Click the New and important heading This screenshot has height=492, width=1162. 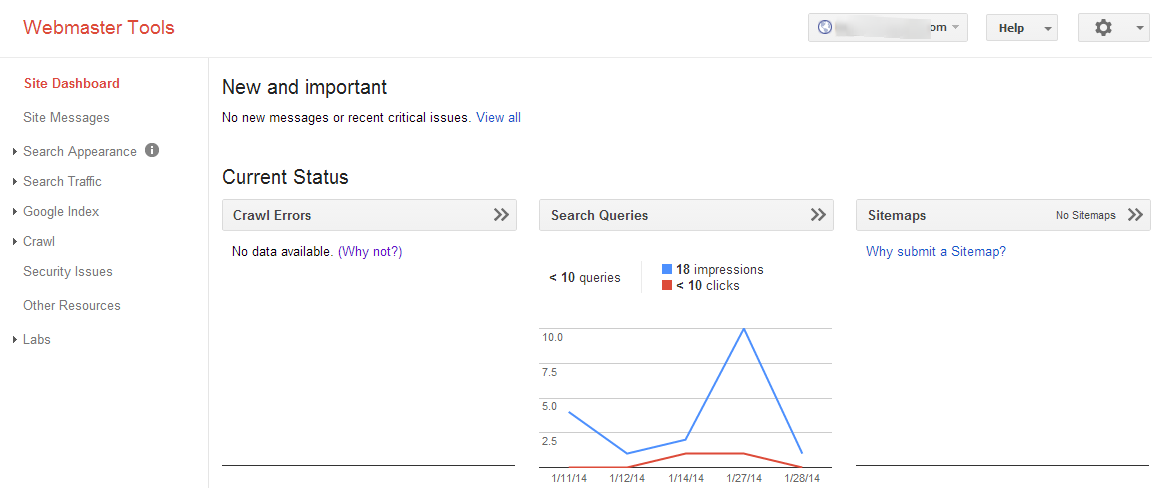click(305, 87)
